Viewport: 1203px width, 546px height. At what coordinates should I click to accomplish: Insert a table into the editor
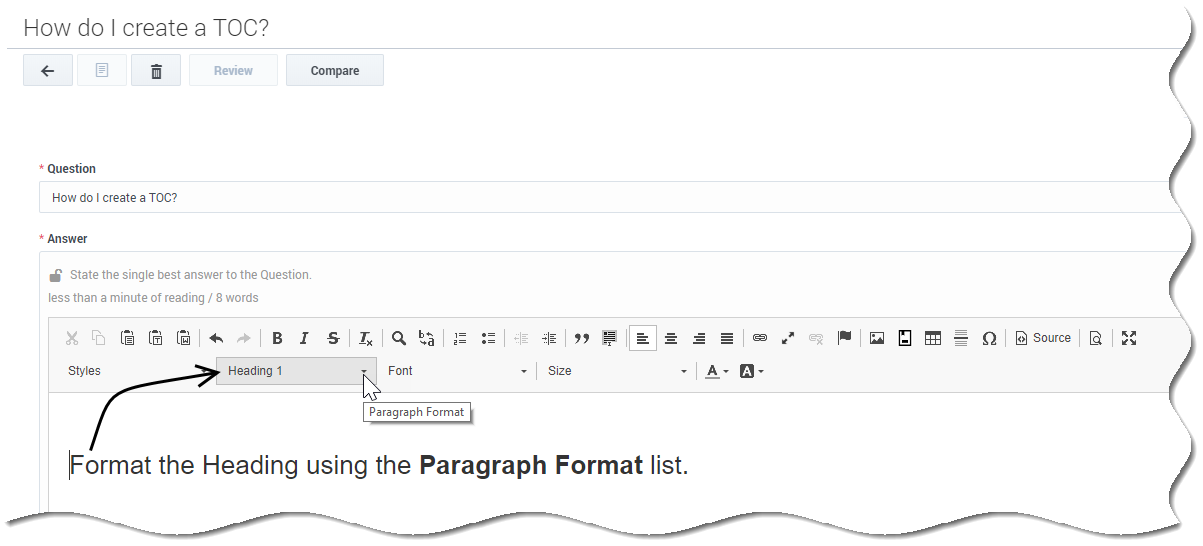[933, 338]
